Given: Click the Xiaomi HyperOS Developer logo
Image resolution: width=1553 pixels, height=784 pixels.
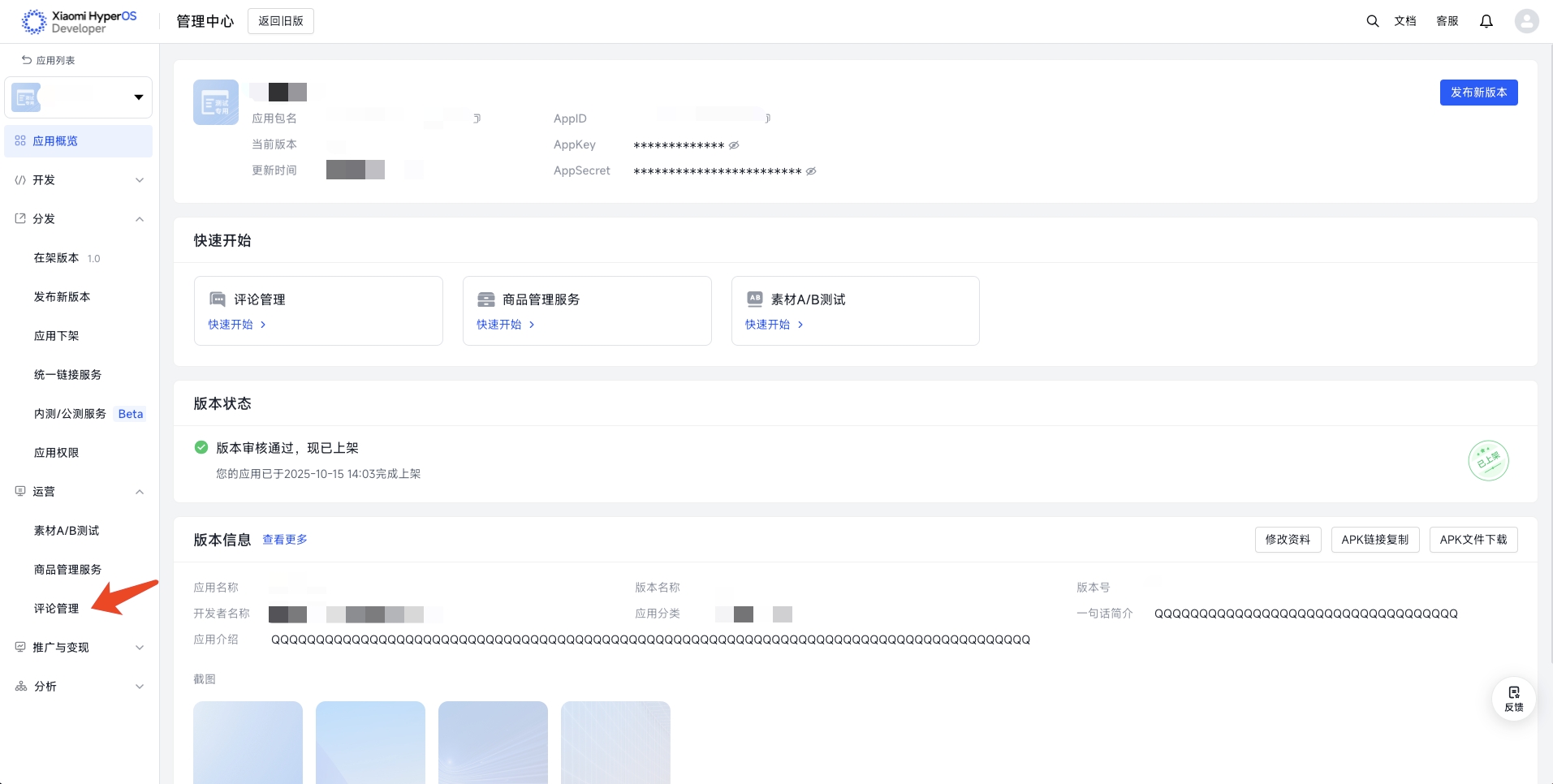Looking at the screenshot, I should pyautogui.click(x=79, y=22).
